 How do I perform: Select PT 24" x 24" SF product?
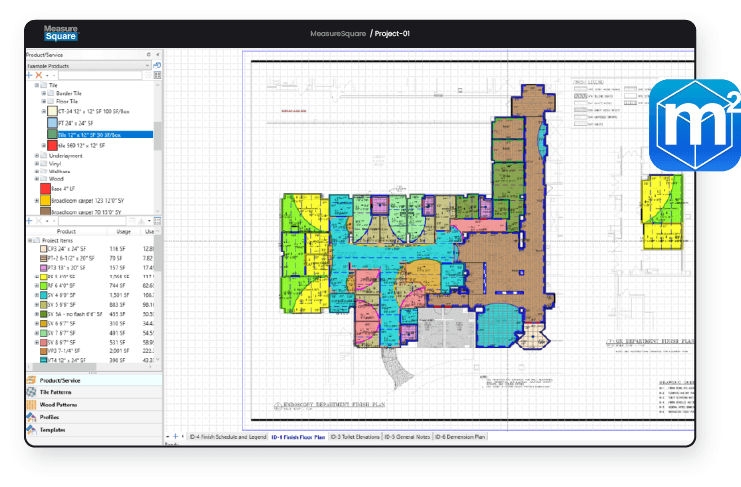pyautogui.click(x=76, y=122)
